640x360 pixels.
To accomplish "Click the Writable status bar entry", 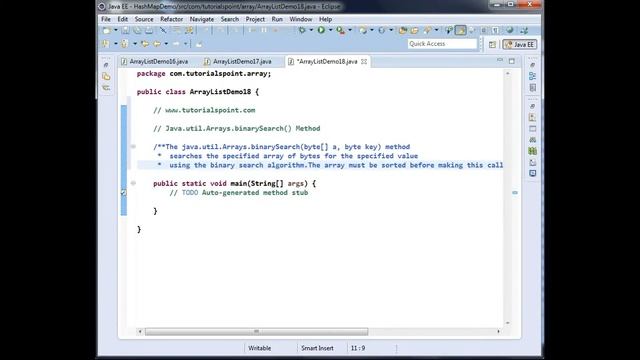I will point(260,348).
